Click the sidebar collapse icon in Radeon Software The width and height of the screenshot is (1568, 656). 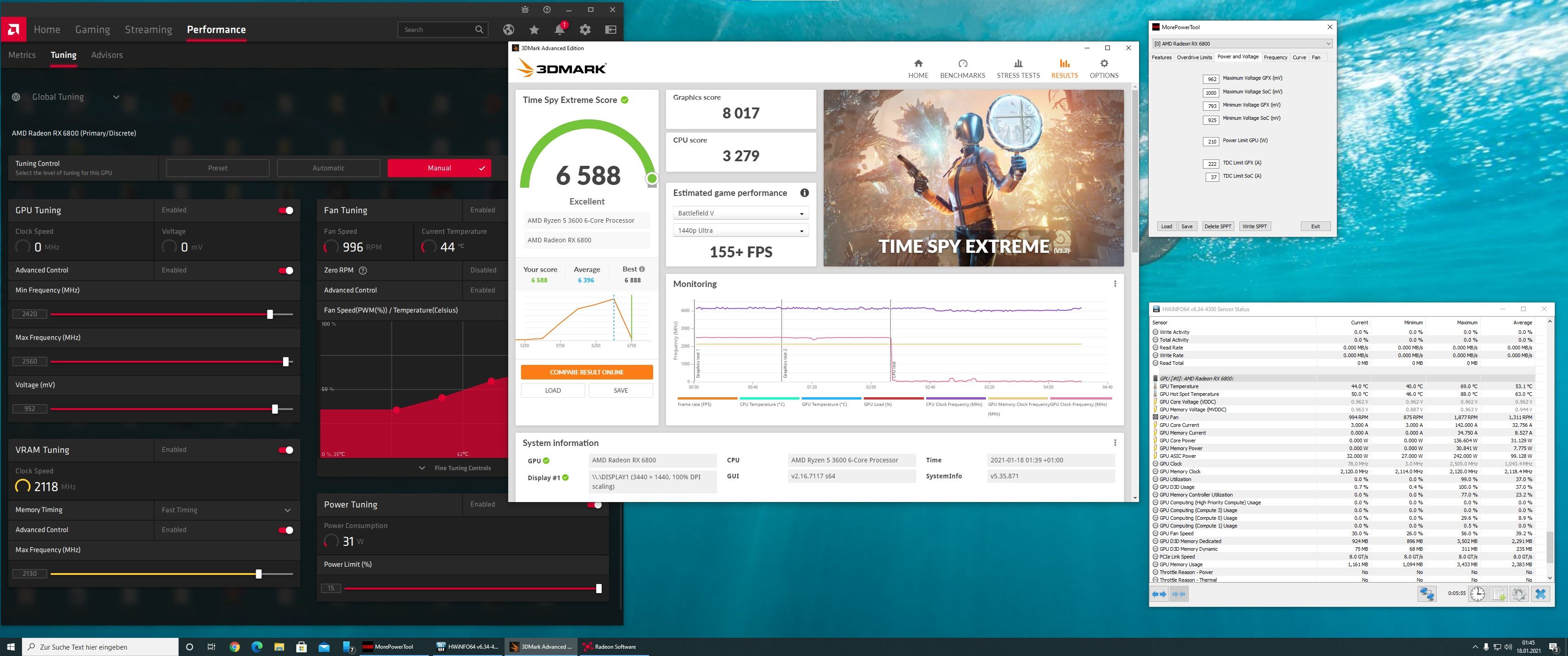click(x=610, y=29)
